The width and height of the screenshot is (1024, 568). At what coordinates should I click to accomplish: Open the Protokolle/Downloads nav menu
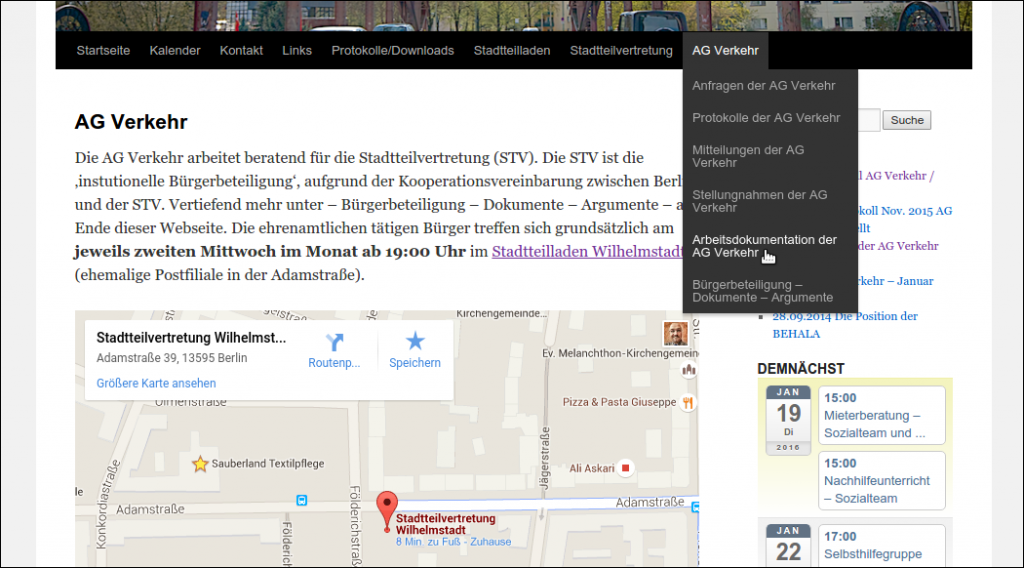[392, 50]
